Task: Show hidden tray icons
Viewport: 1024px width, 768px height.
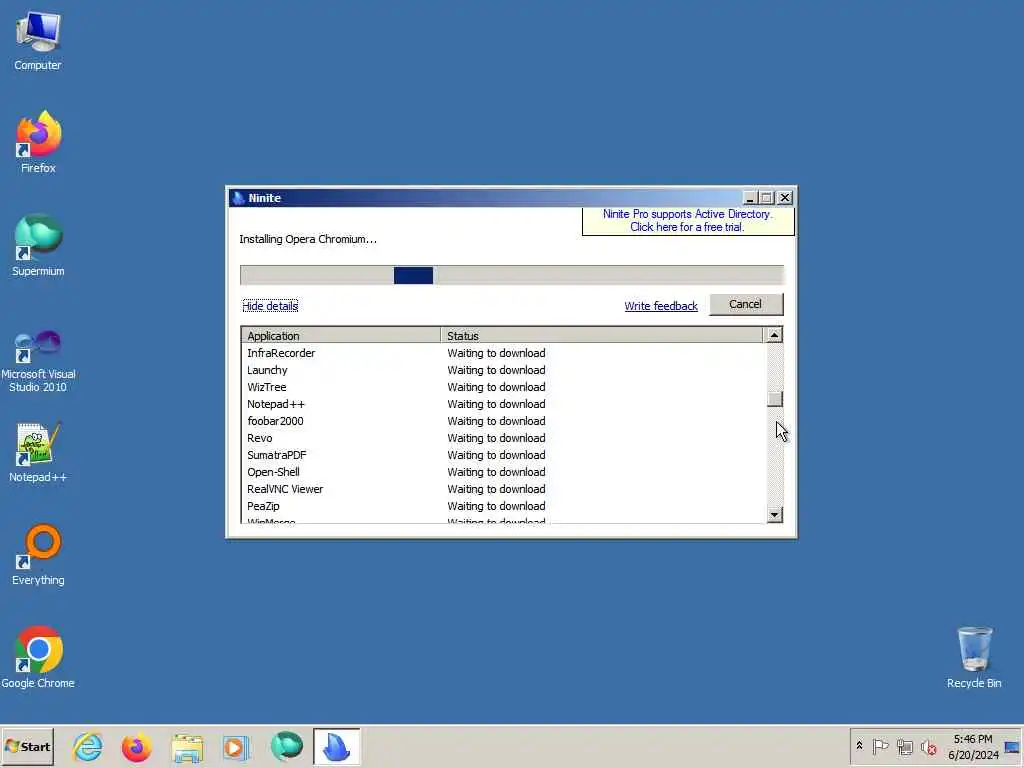Action: click(x=859, y=746)
